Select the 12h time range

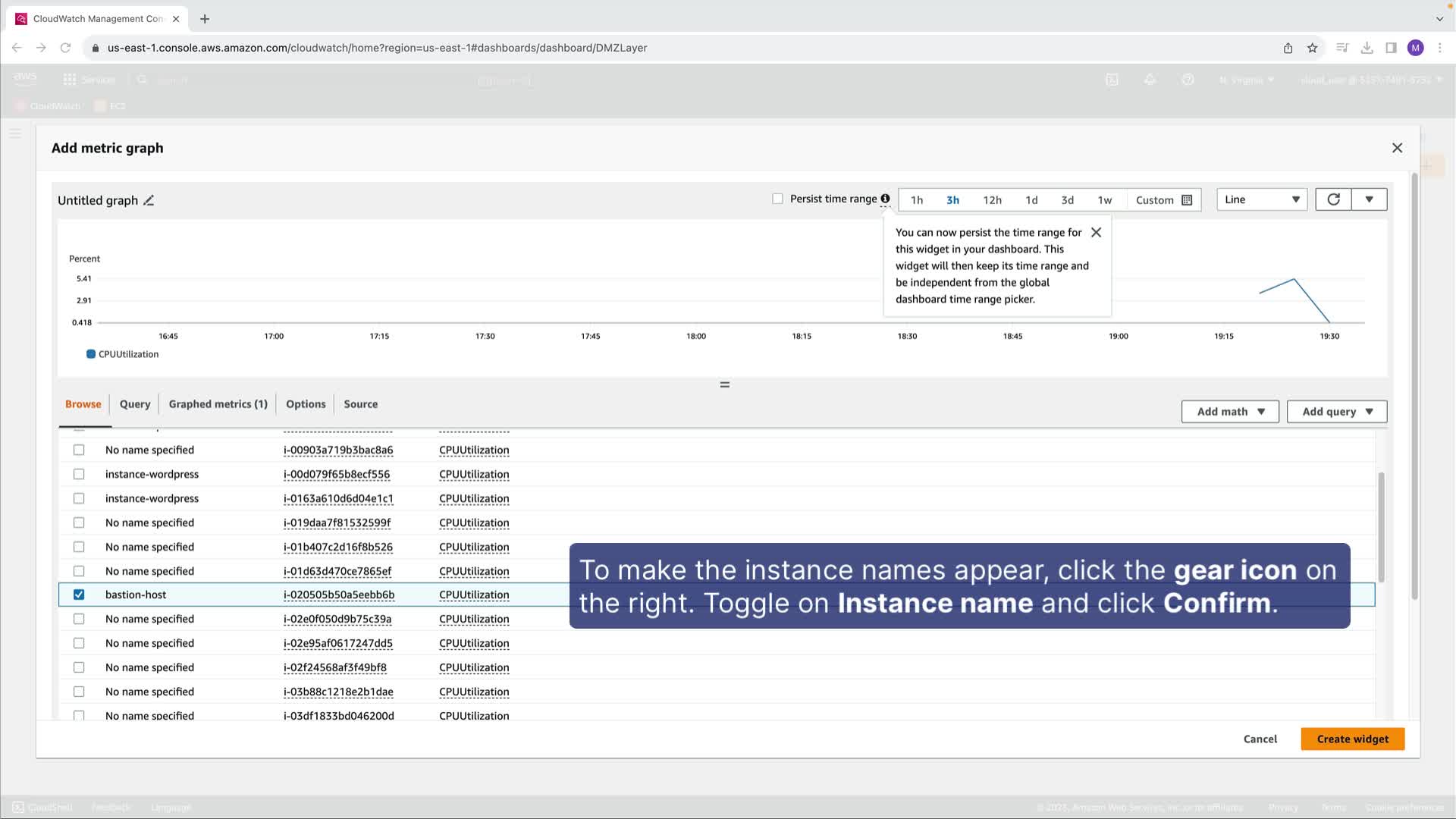click(x=992, y=200)
